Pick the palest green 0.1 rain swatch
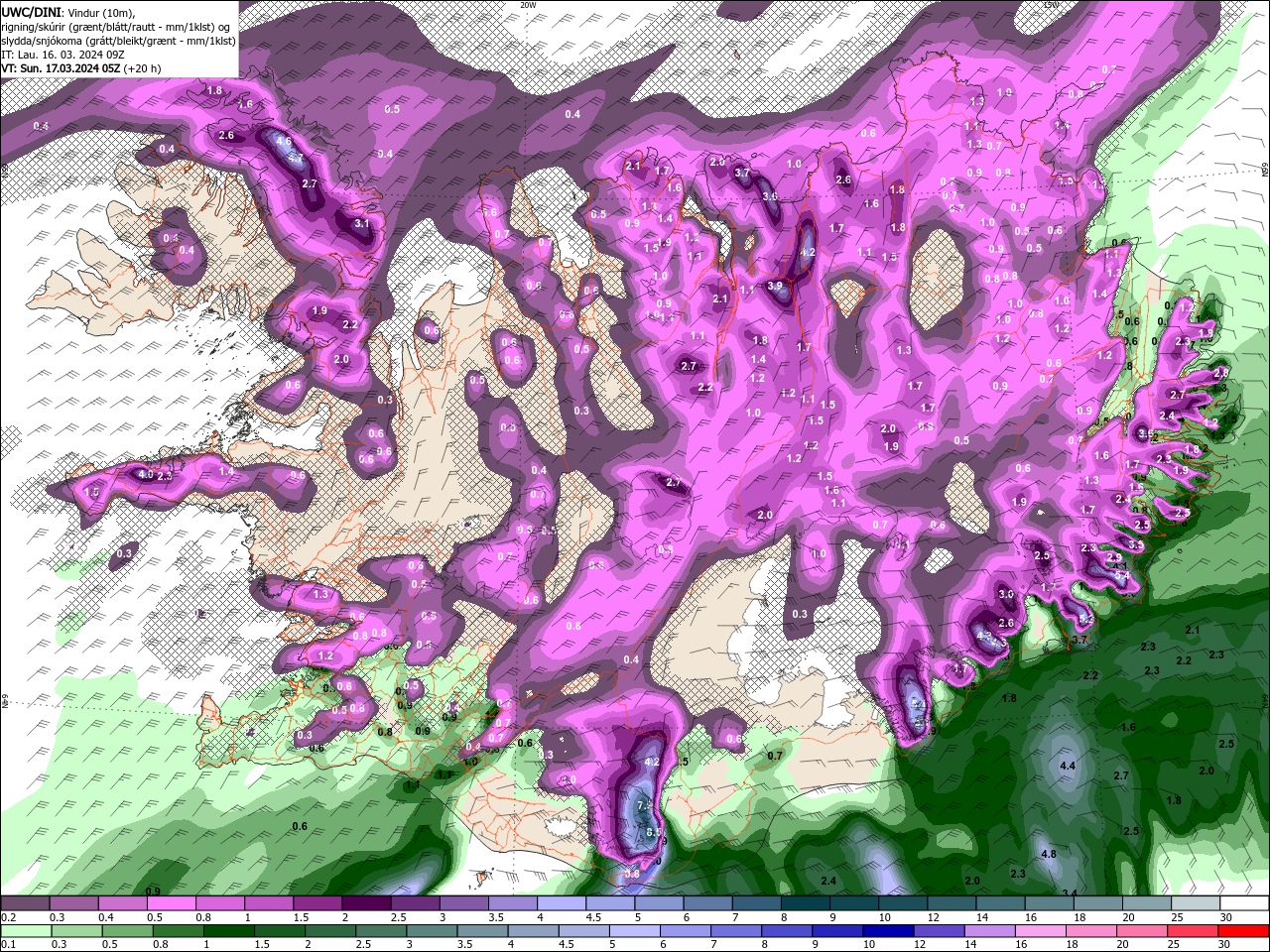This screenshot has width=1270, height=952. pyautogui.click(x=25, y=930)
